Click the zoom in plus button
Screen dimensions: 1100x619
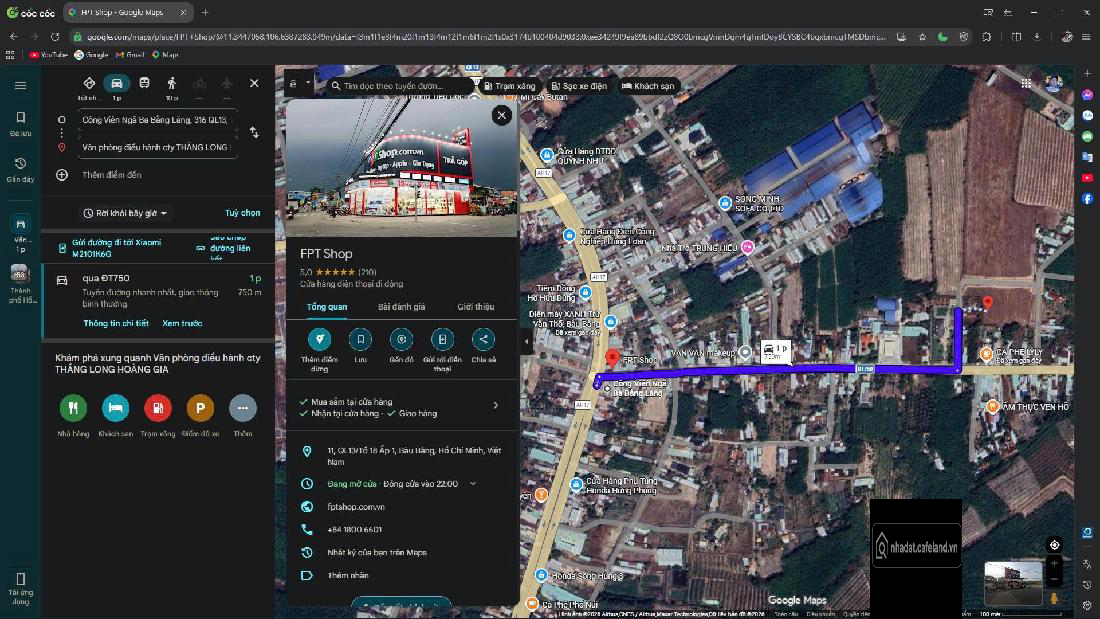[x=1054, y=564]
